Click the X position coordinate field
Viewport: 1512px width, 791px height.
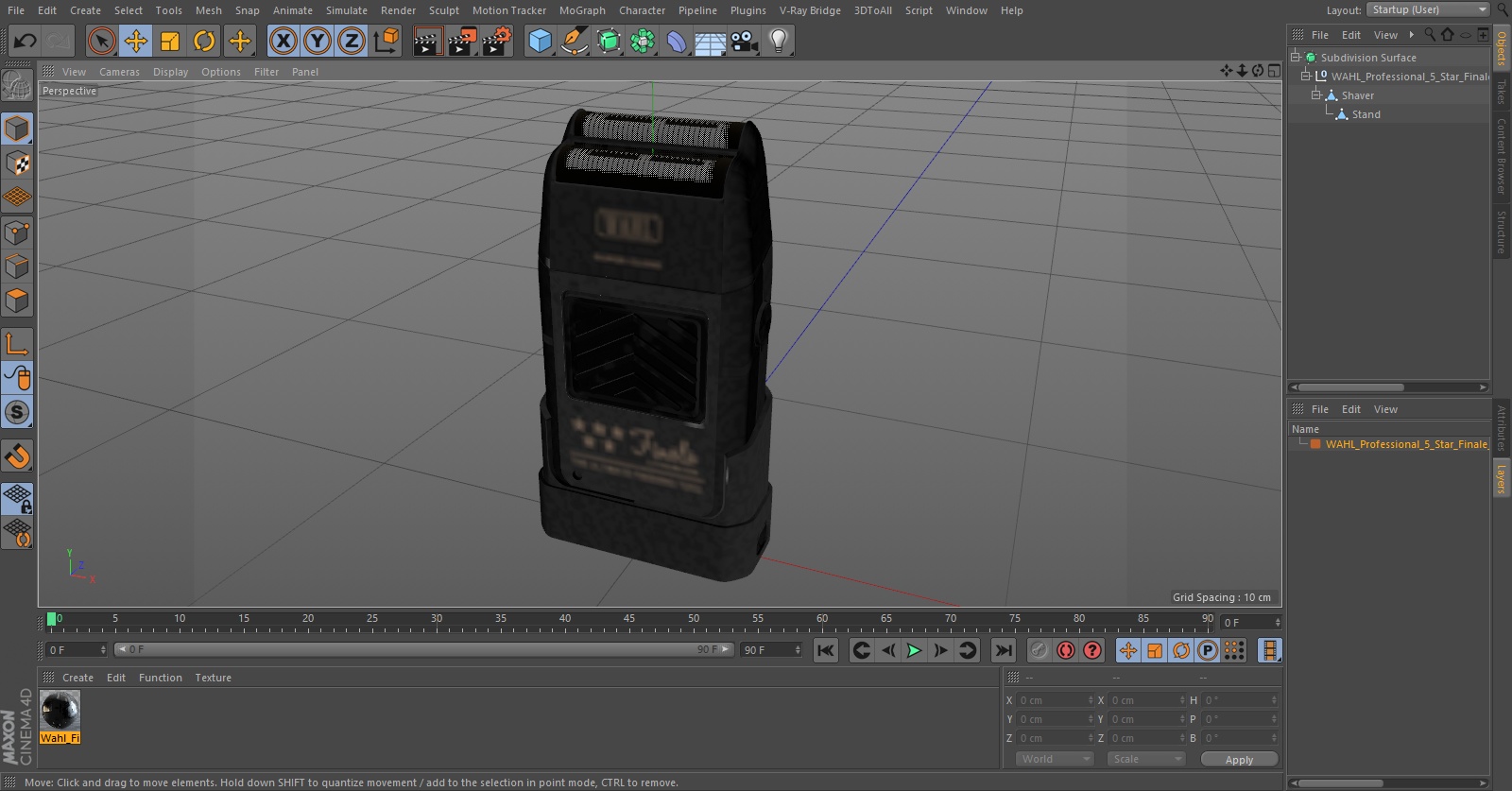(x=1055, y=700)
